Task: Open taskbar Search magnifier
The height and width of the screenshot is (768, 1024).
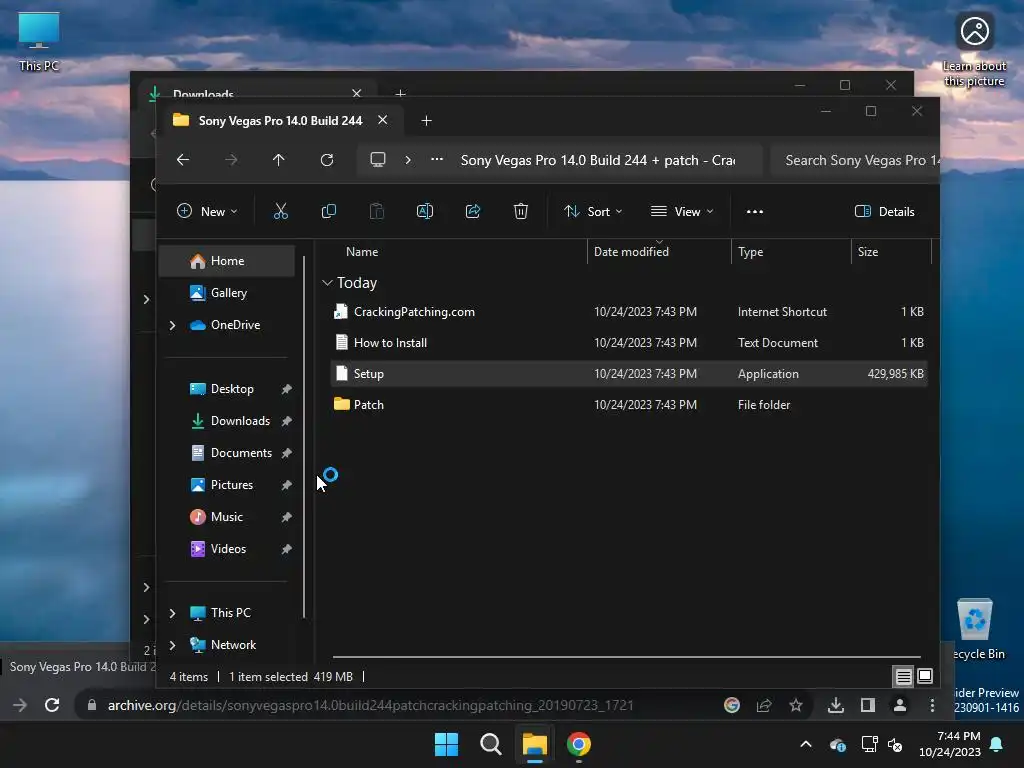Action: tap(490, 744)
